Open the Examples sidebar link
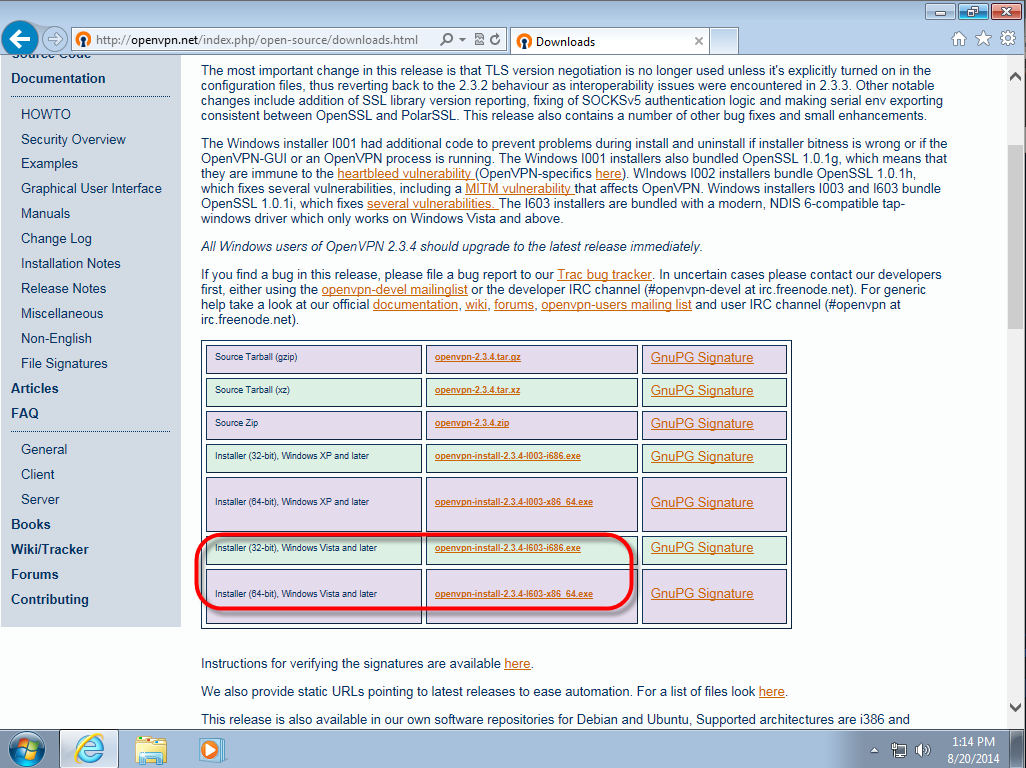 (49, 164)
